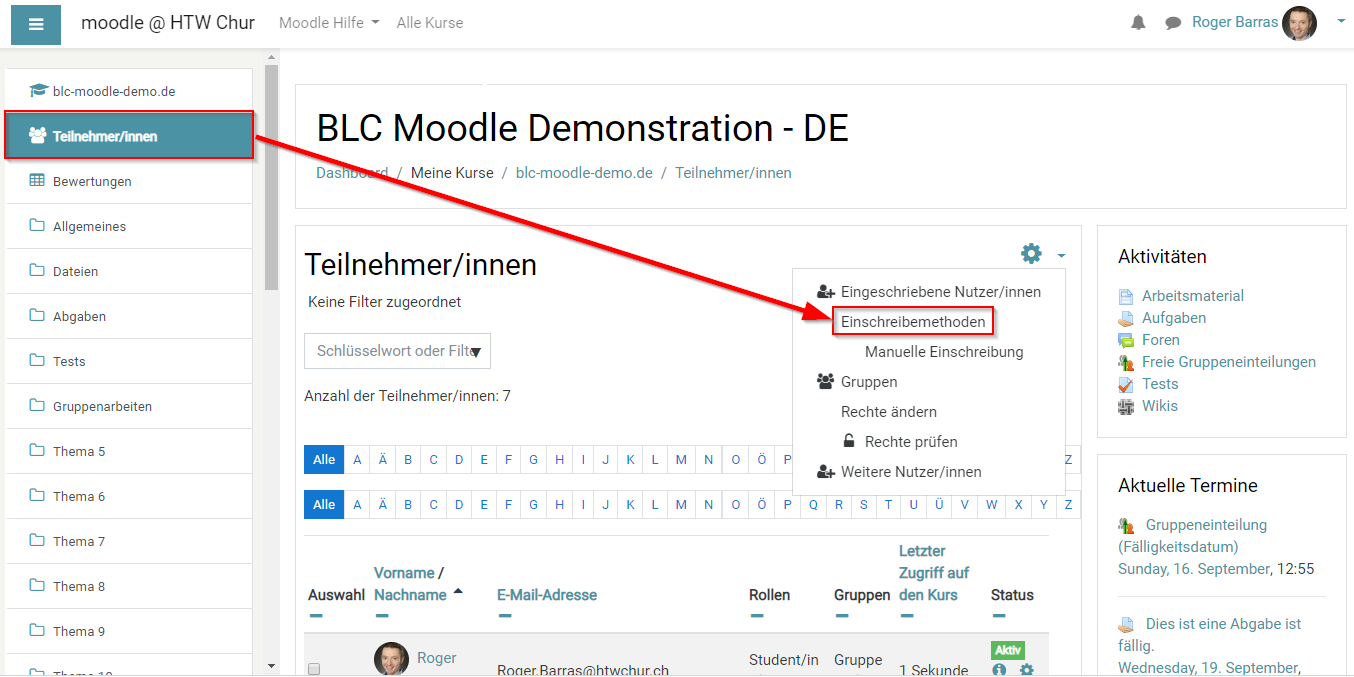Open the Tests section in sidebar

[x=129, y=361]
